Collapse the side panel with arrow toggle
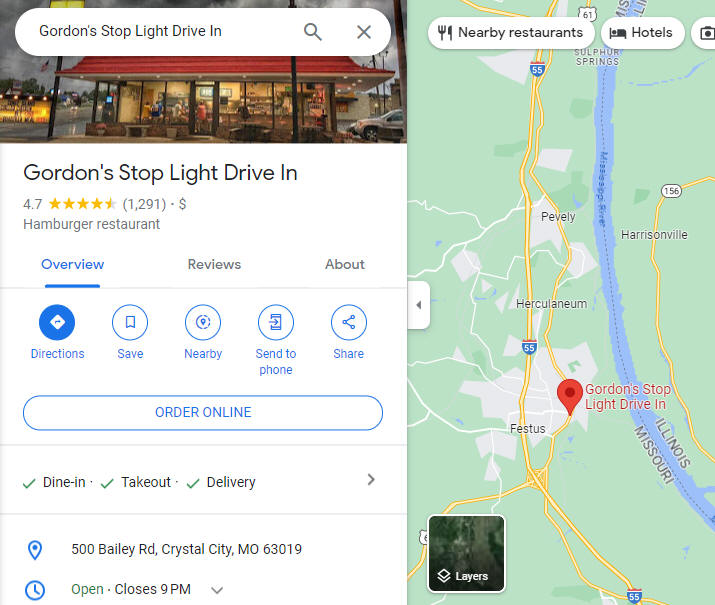The height and width of the screenshot is (605, 715). [419, 305]
